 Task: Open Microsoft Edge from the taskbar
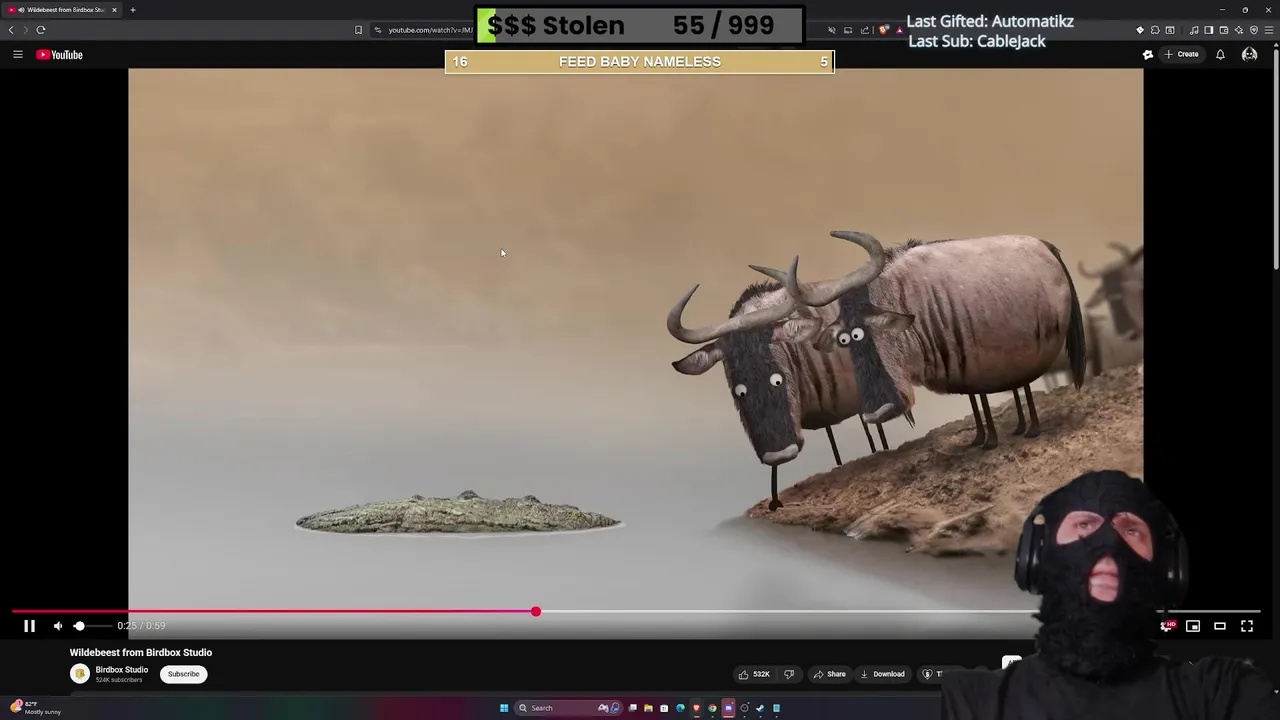pyautogui.click(x=680, y=708)
